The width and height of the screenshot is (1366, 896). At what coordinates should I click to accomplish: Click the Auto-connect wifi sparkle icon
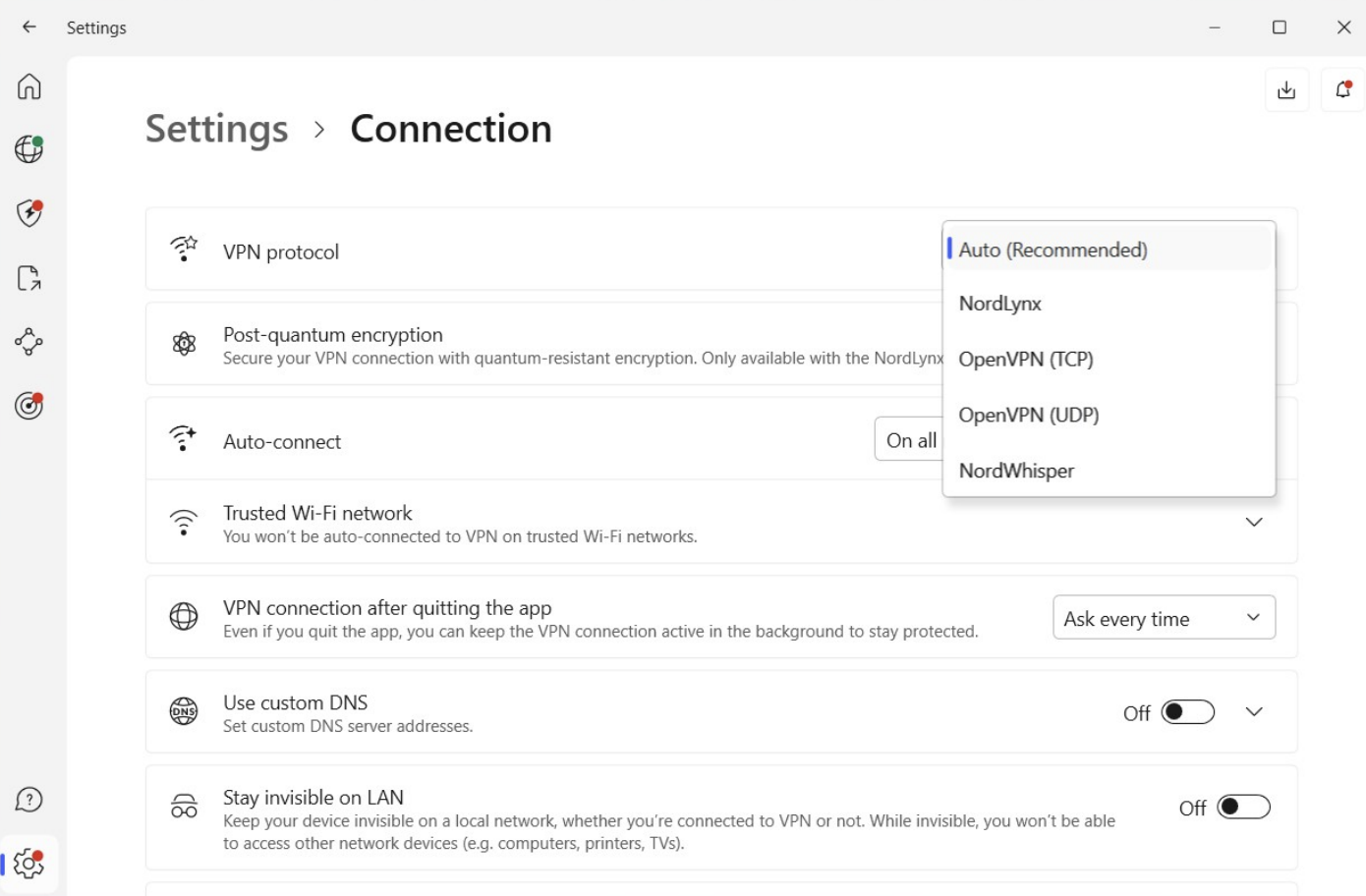coord(183,438)
